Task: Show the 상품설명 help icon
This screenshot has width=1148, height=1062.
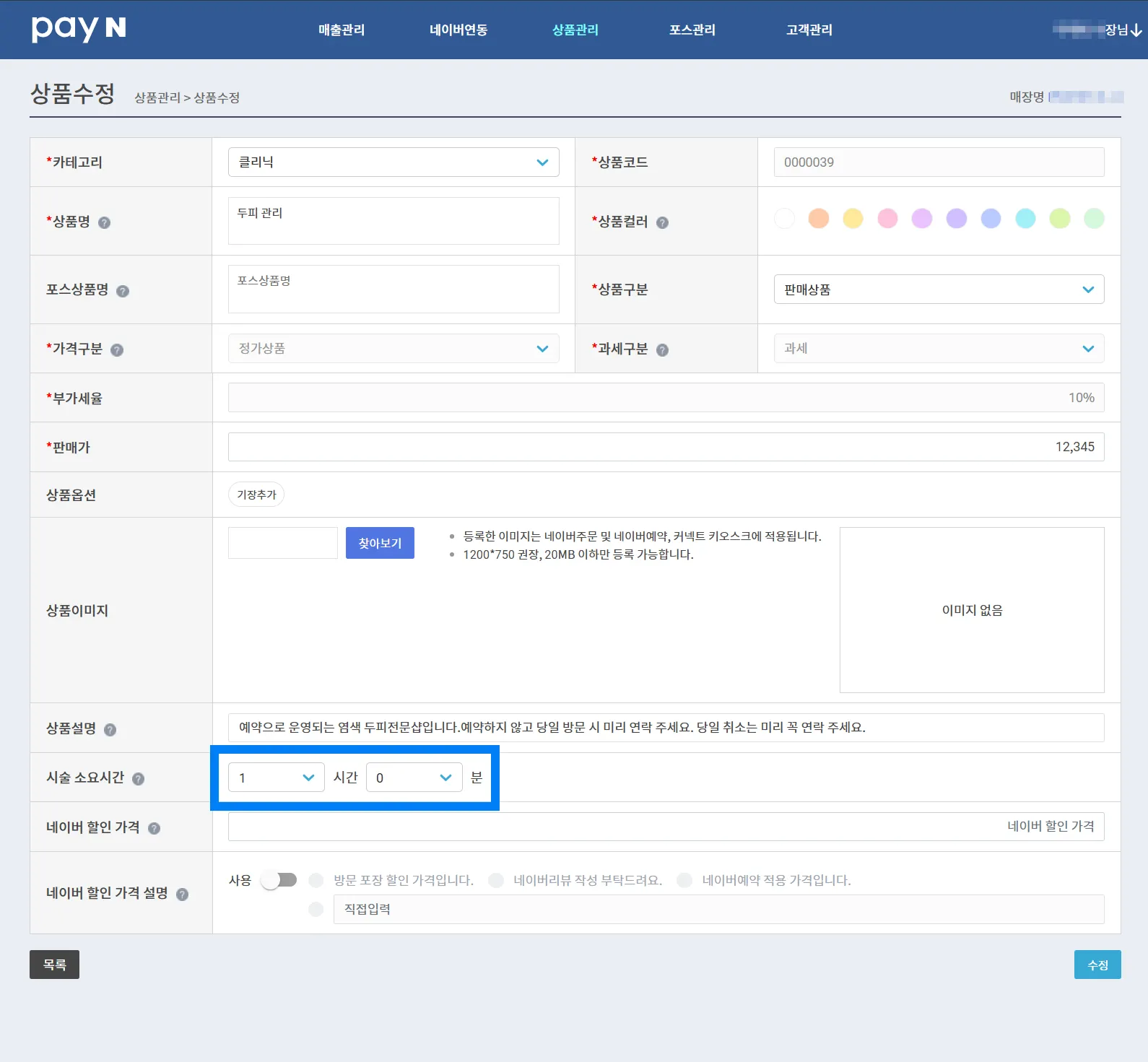Action: click(110, 729)
